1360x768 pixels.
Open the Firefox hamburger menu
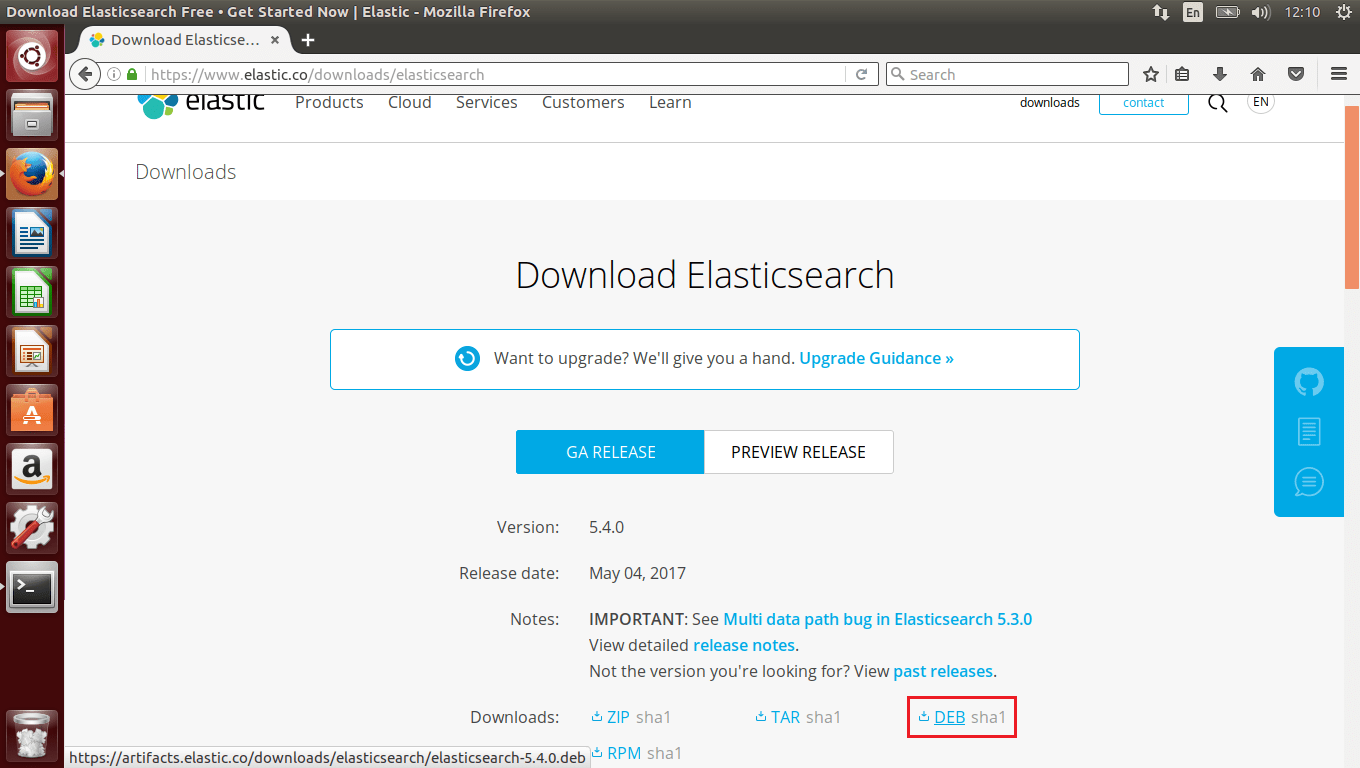pyautogui.click(x=1338, y=73)
